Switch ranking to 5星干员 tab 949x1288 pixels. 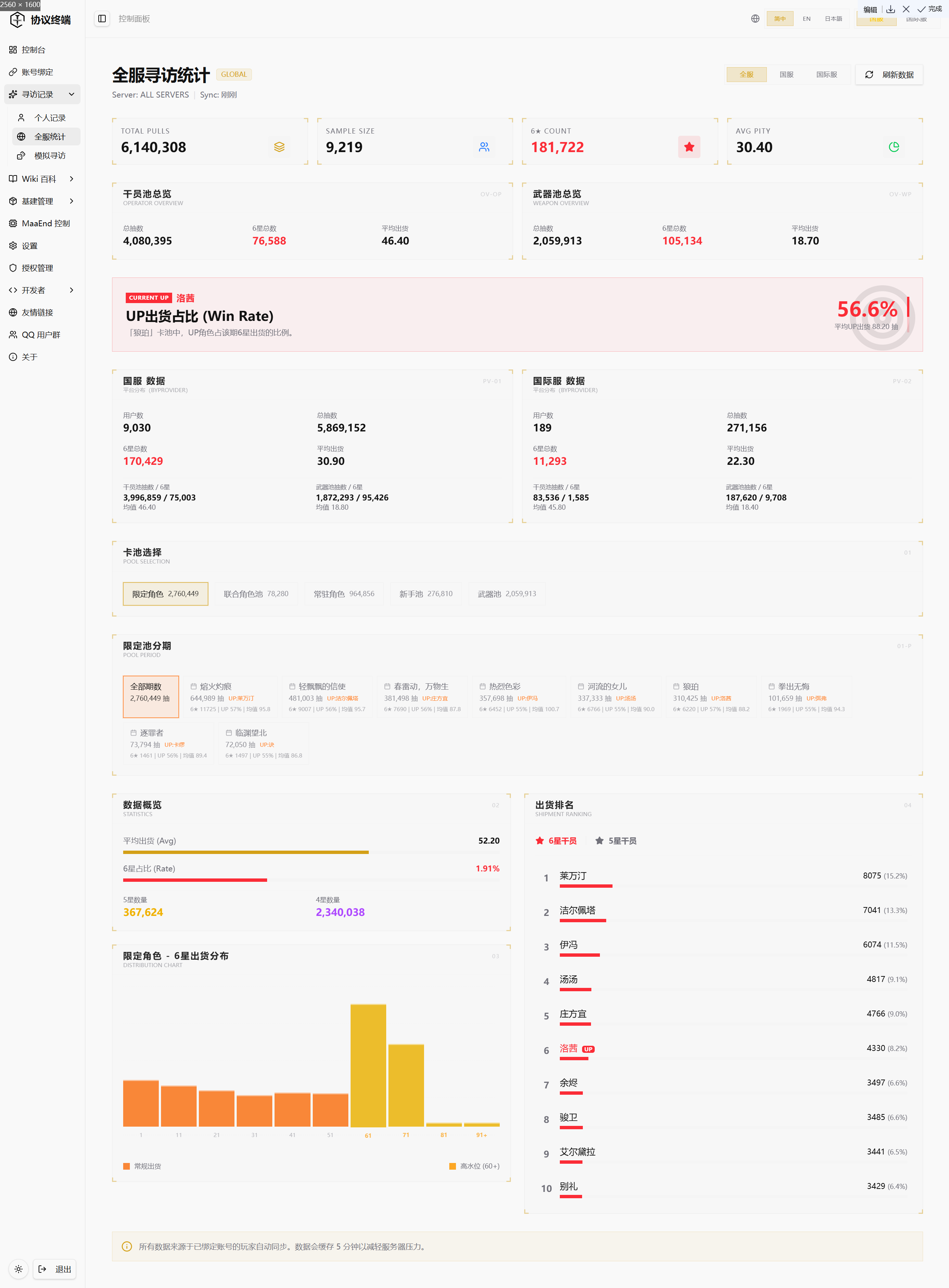(616, 841)
